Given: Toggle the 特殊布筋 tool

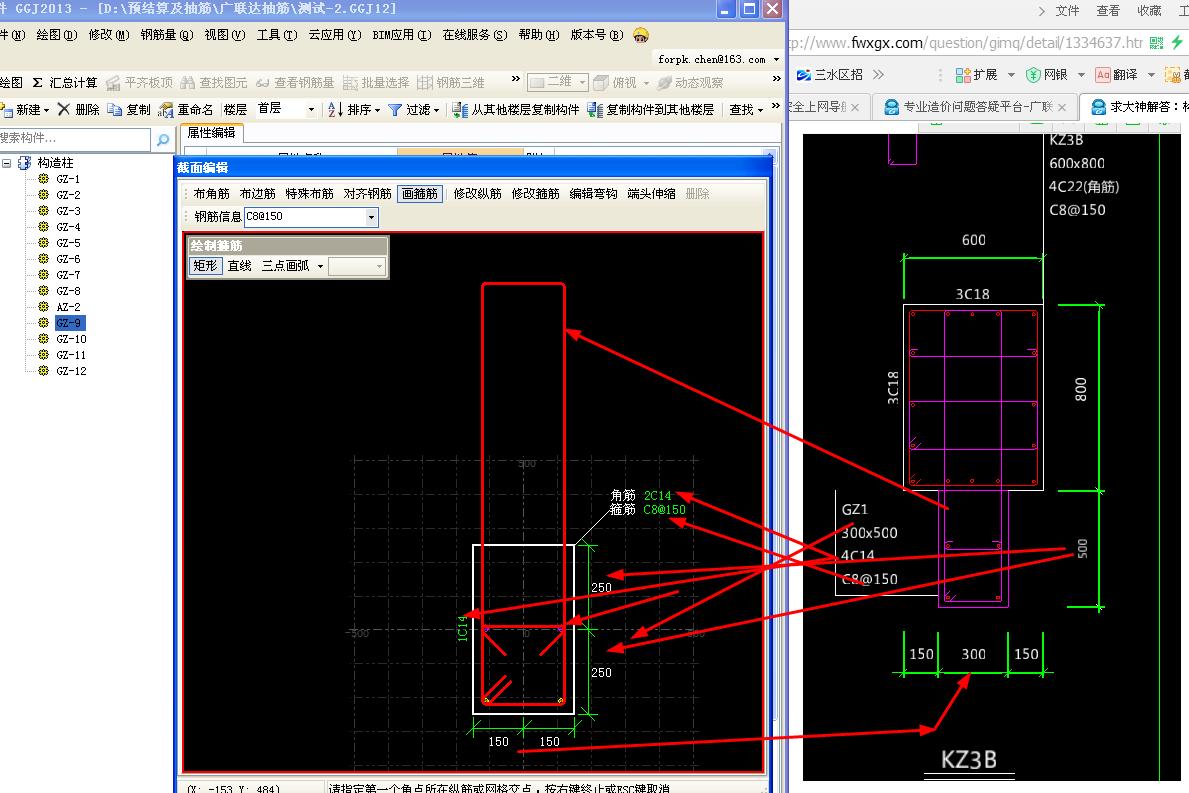Looking at the screenshot, I should [309, 194].
